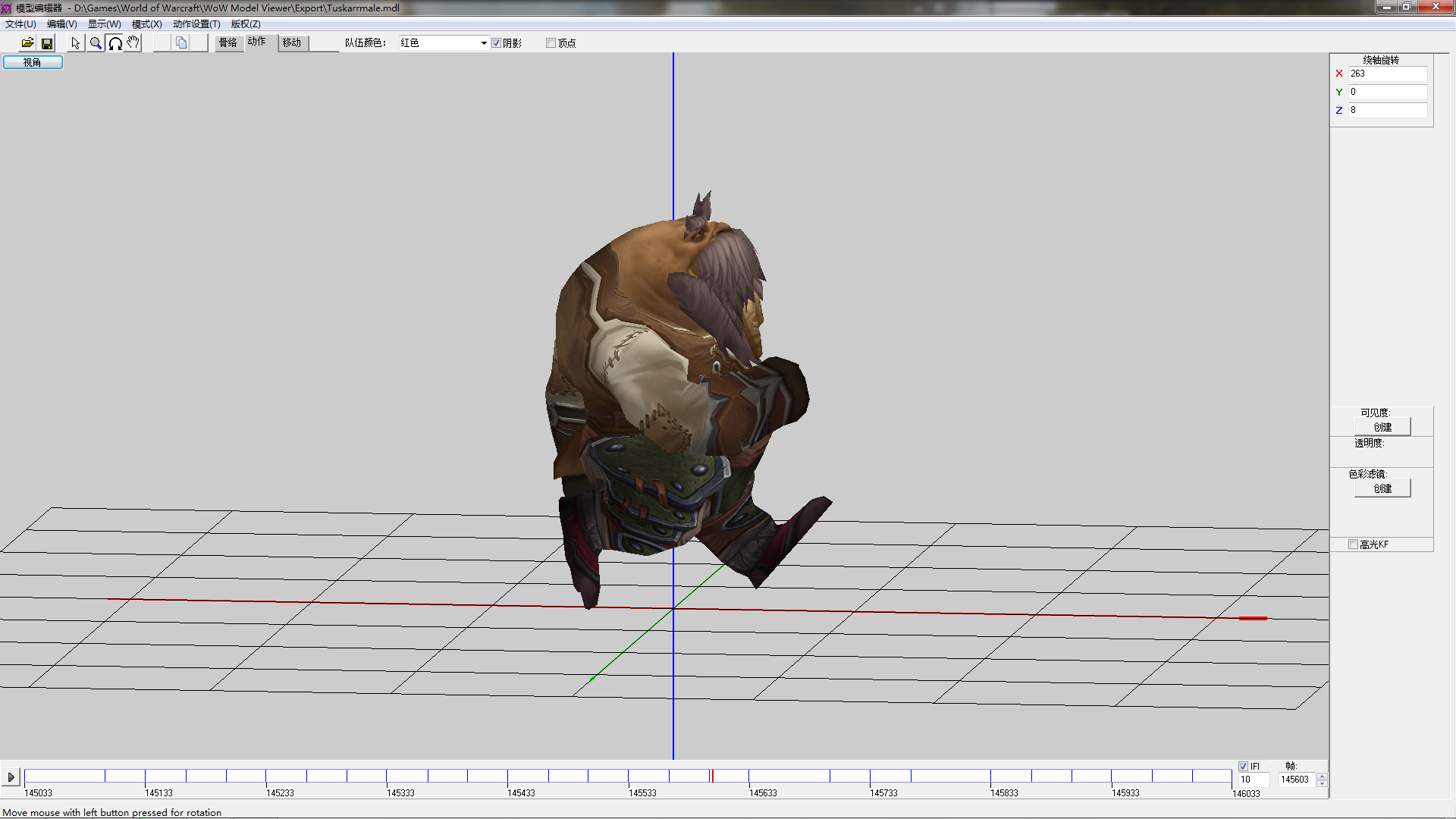Select the magnifier zoom tool

click(96, 43)
